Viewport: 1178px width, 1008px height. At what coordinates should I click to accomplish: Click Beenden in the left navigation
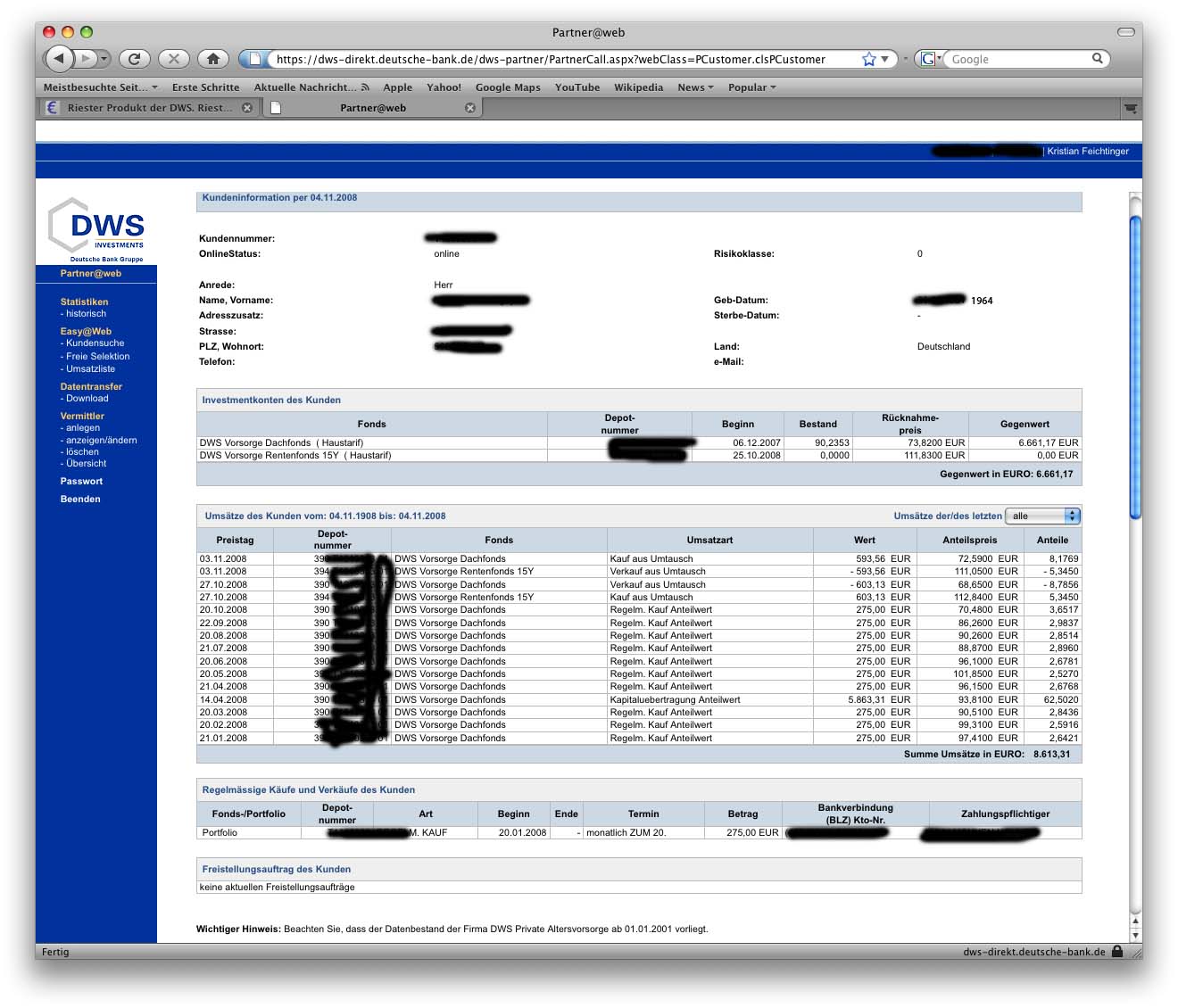click(80, 500)
